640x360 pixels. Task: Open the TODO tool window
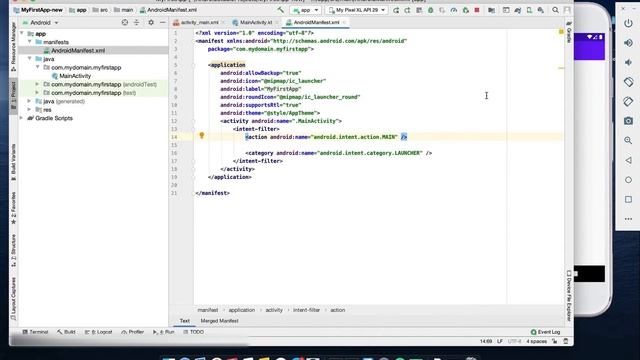(193, 332)
